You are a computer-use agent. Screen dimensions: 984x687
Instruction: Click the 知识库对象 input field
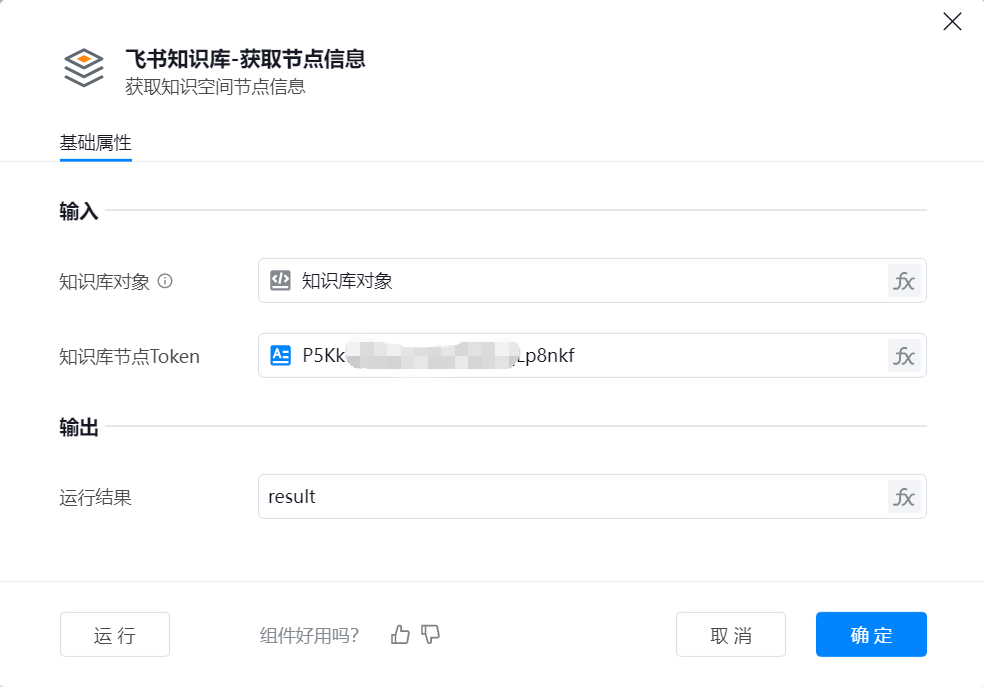(x=592, y=280)
